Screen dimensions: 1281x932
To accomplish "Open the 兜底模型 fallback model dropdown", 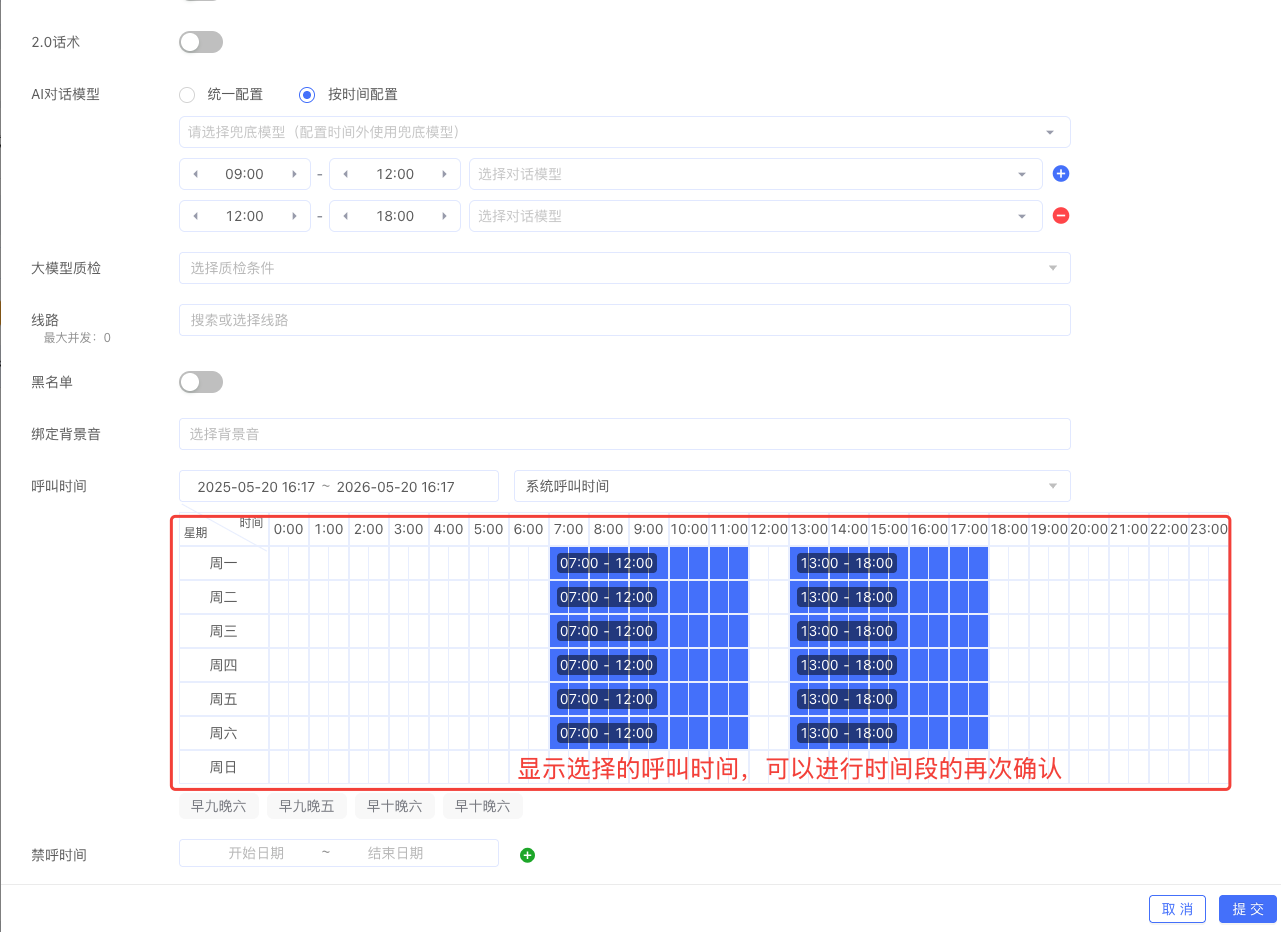I will coord(625,132).
